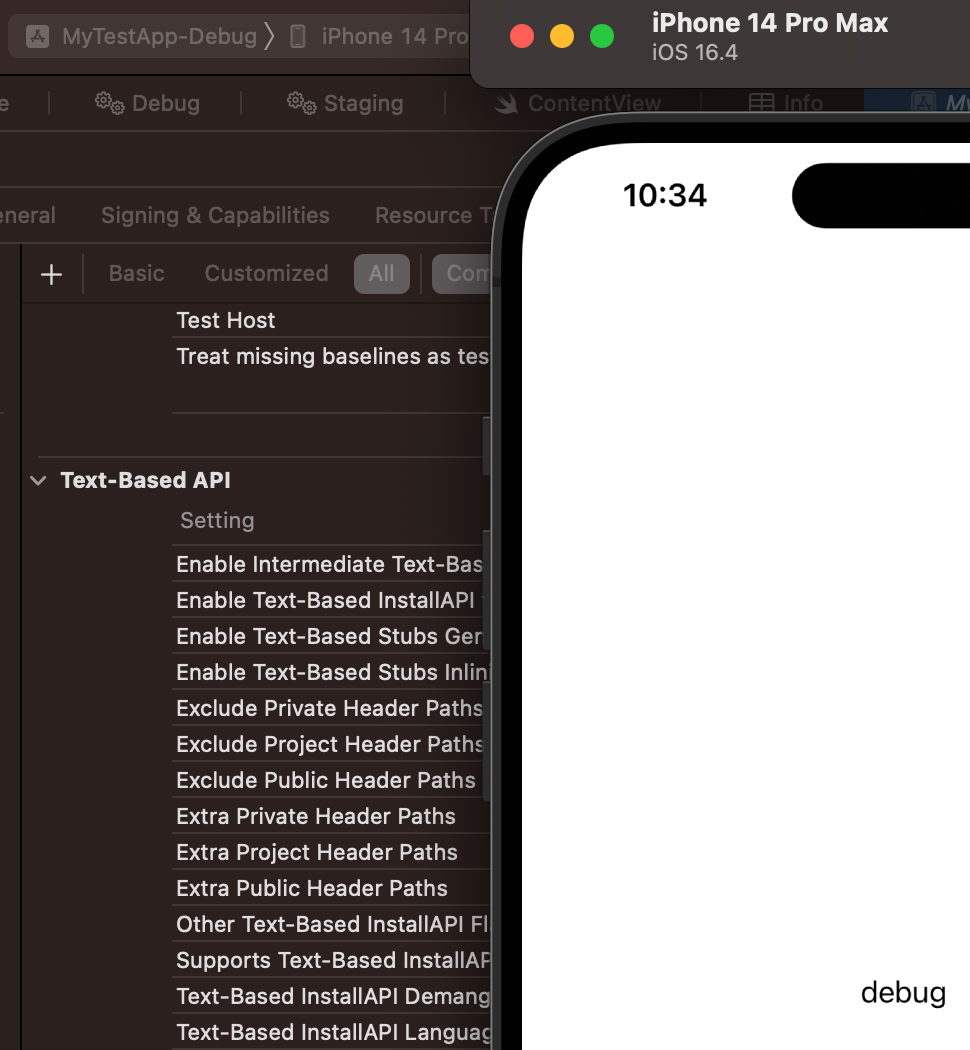
Task: Select Extra Public Header Paths row
Action: [x=331, y=889]
